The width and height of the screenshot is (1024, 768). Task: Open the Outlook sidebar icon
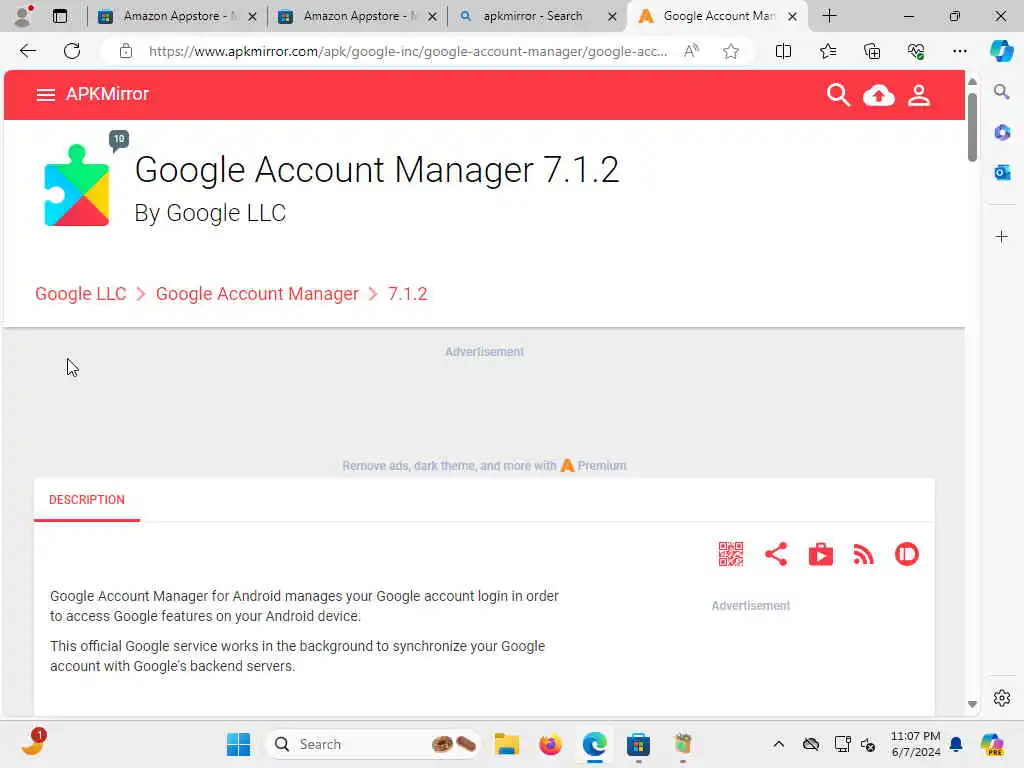[1002, 172]
